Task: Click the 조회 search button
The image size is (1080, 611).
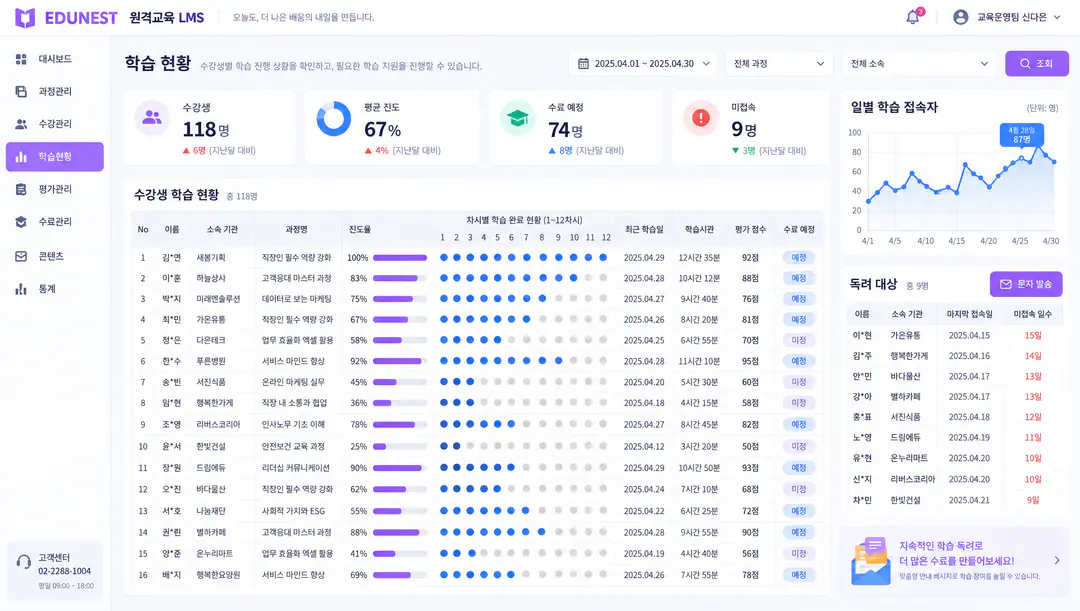Action: point(1037,63)
